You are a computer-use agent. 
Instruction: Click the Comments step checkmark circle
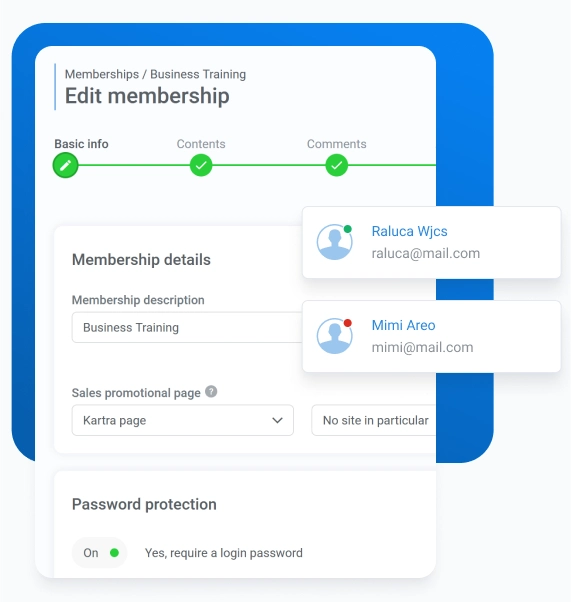336,165
